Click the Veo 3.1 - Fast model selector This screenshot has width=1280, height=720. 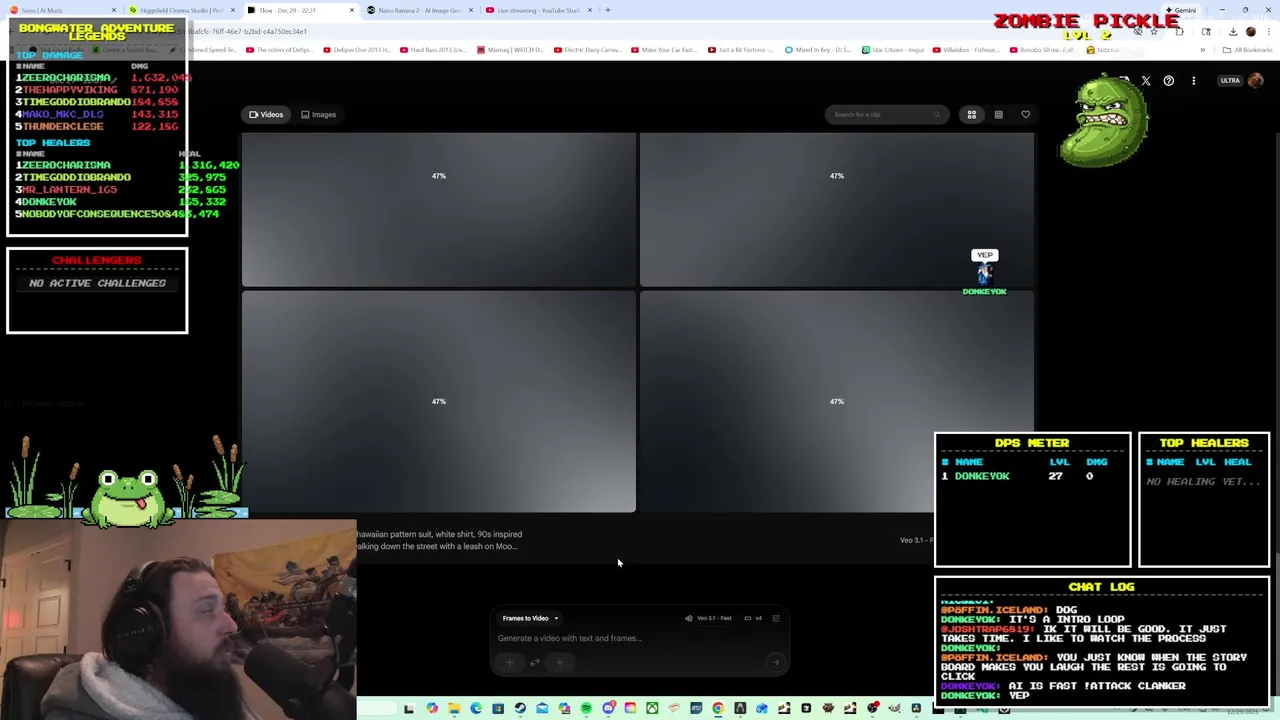(x=708, y=618)
